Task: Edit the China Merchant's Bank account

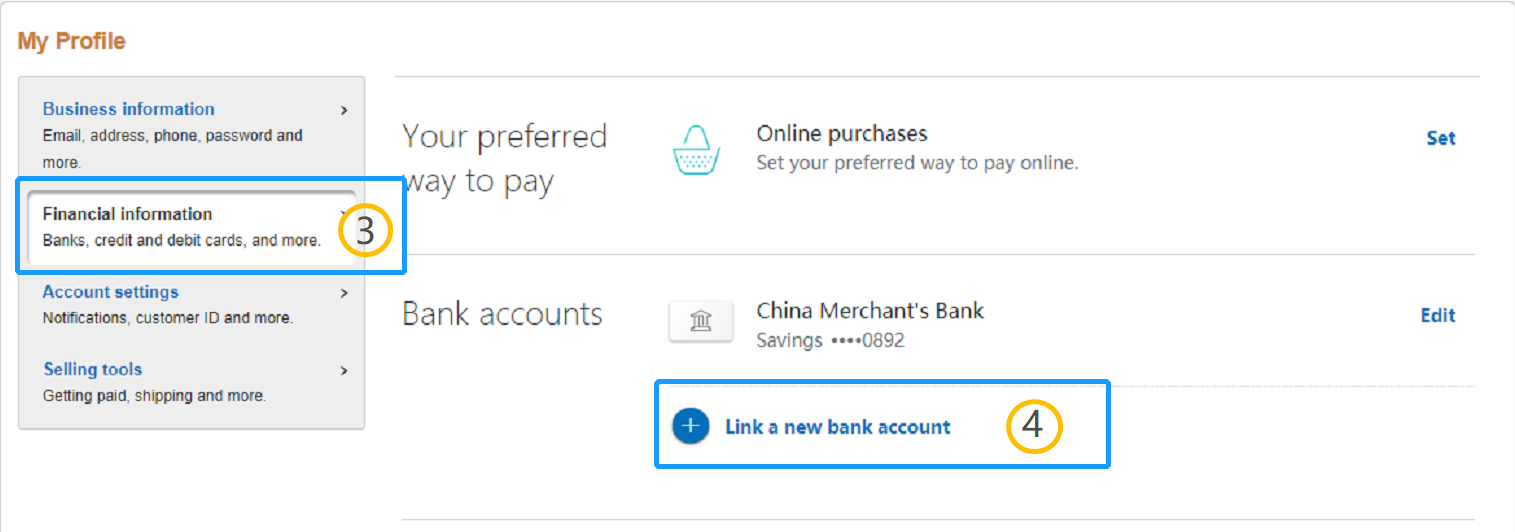Action: 1438,316
